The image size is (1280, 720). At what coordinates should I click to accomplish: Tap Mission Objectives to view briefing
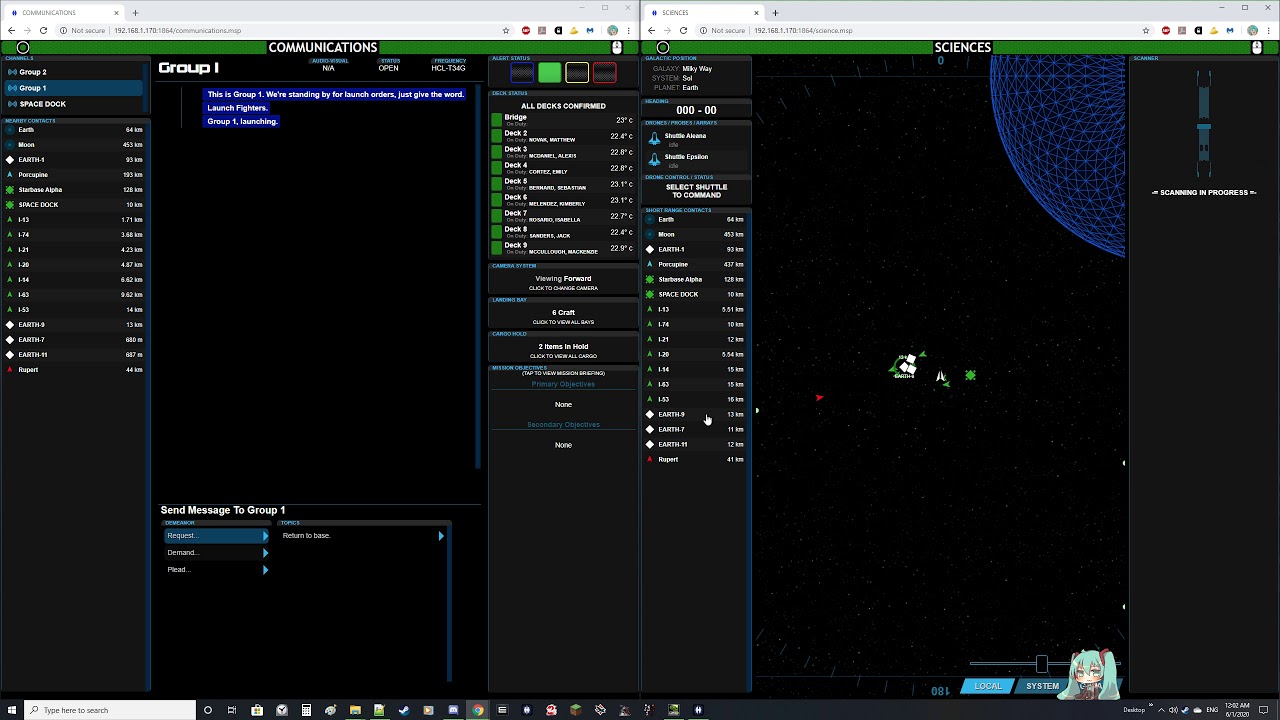[x=563, y=373]
